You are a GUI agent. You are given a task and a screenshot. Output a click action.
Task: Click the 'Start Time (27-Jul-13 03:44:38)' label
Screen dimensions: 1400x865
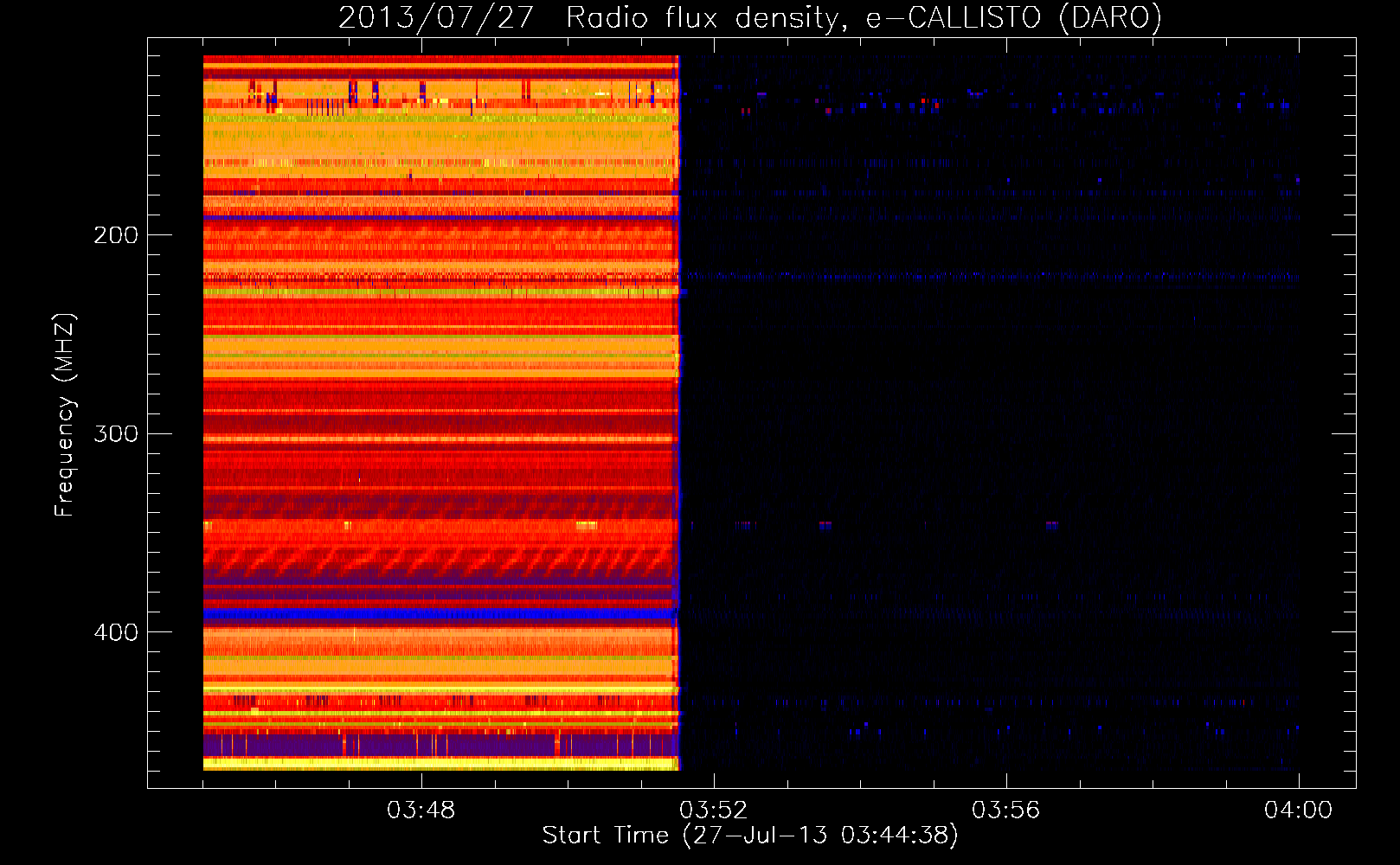[x=750, y=836]
